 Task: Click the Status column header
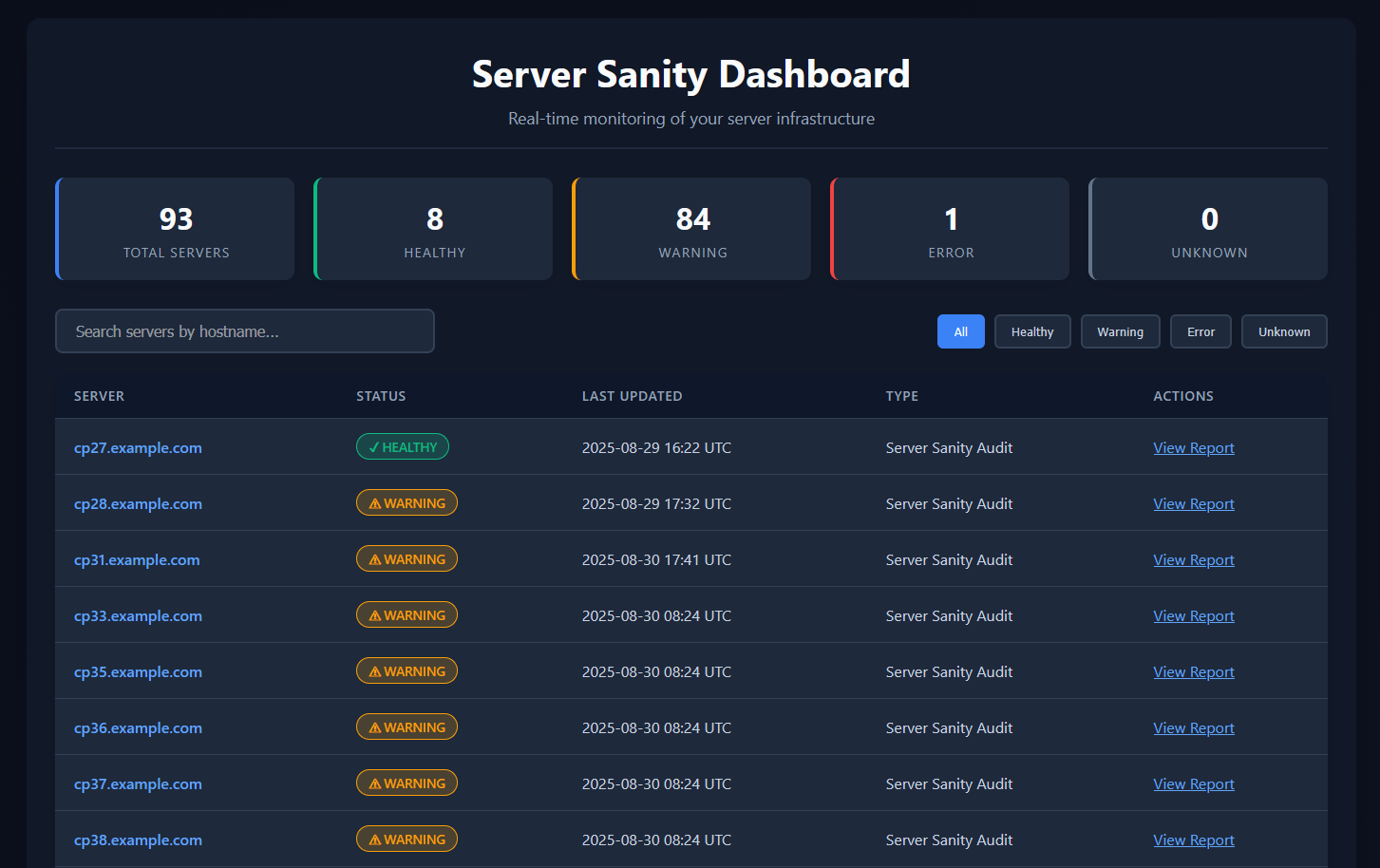pyautogui.click(x=381, y=396)
